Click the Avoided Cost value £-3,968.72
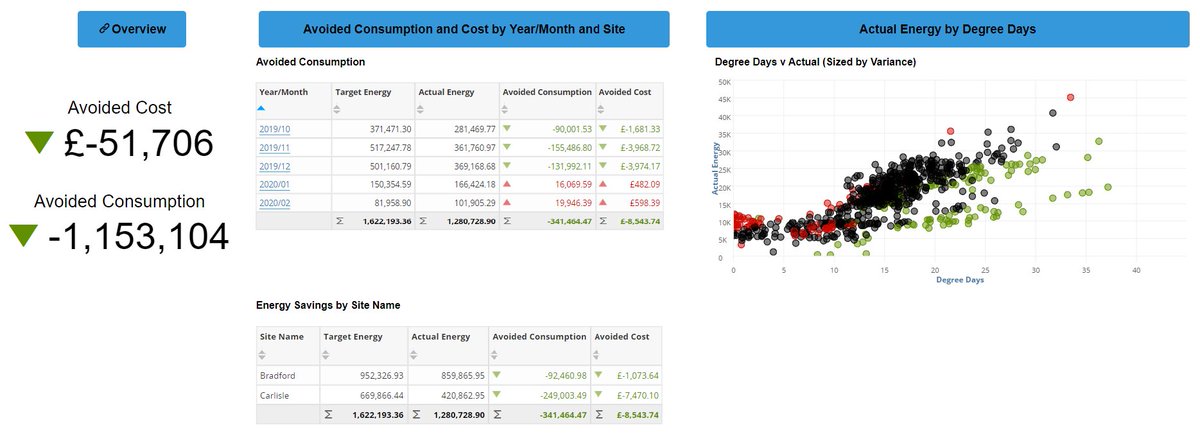This screenshot has height=441, width=1200. tap(638, 147)
